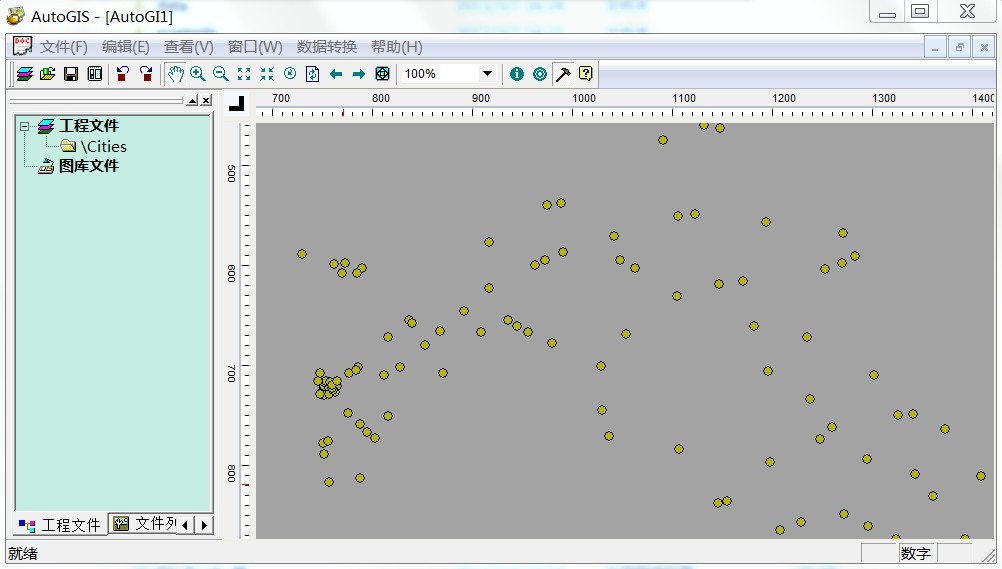Close the left project panel
The image size is (1002, 569).
[206, 101]
